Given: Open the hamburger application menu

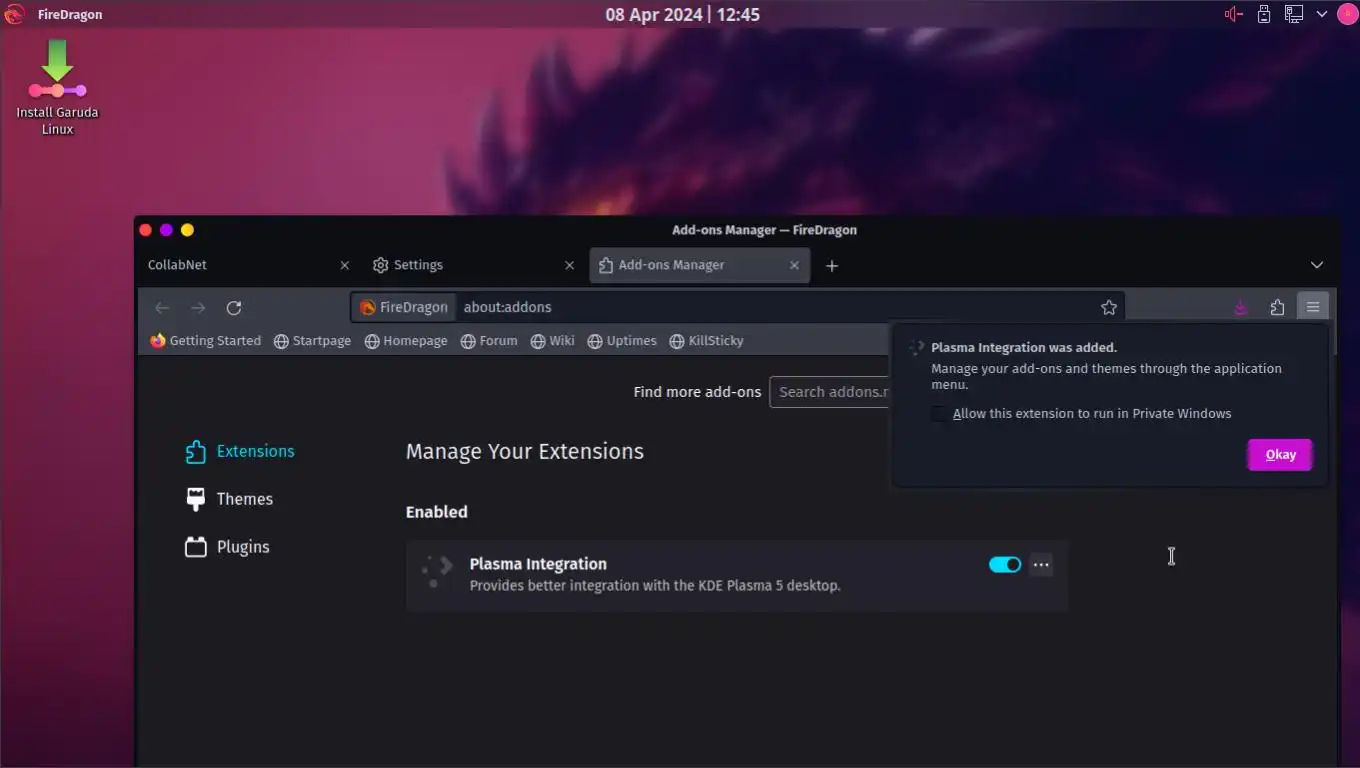Looking at the screenshot, I should (x=1313, y=307).
